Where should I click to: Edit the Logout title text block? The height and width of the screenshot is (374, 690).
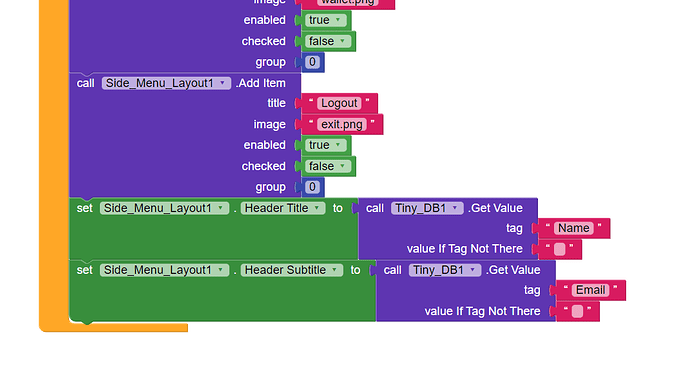pyautogui.click(x=339, y=103)
